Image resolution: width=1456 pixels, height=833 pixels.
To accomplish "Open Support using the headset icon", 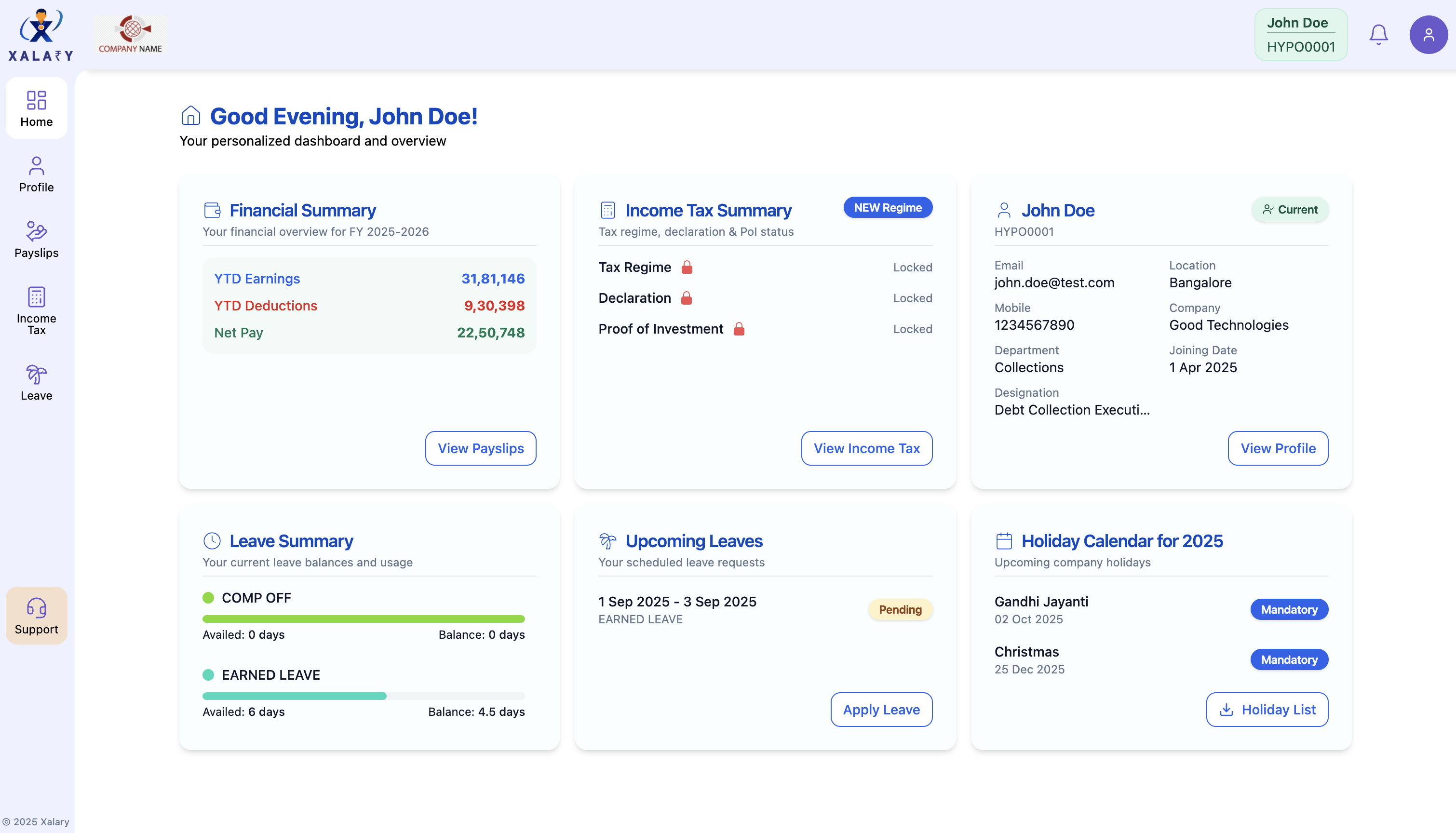I will 36,609.
